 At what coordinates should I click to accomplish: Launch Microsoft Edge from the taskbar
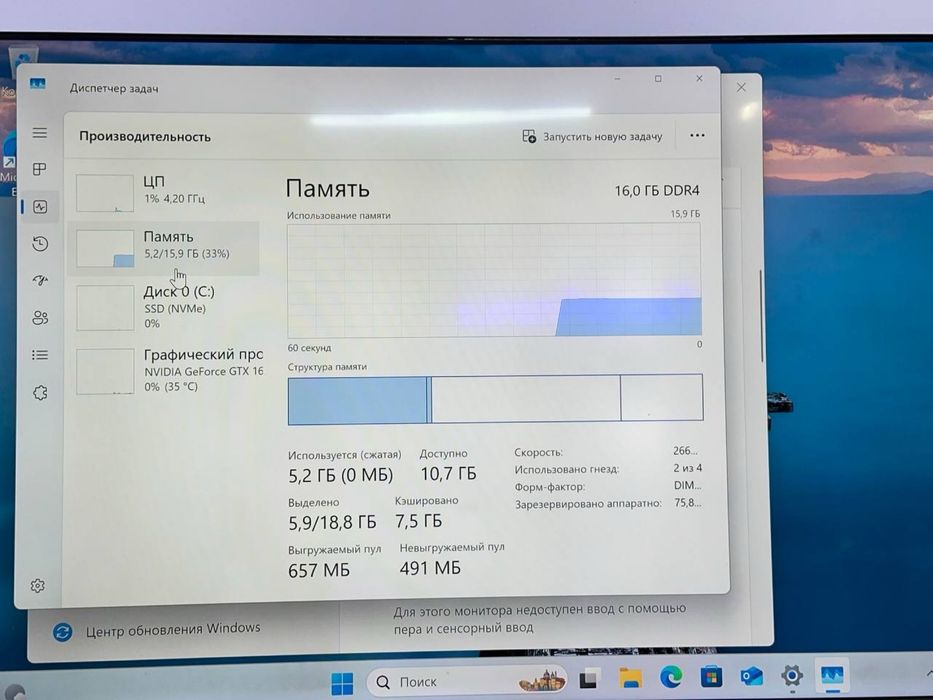click(x=671, y=677)
